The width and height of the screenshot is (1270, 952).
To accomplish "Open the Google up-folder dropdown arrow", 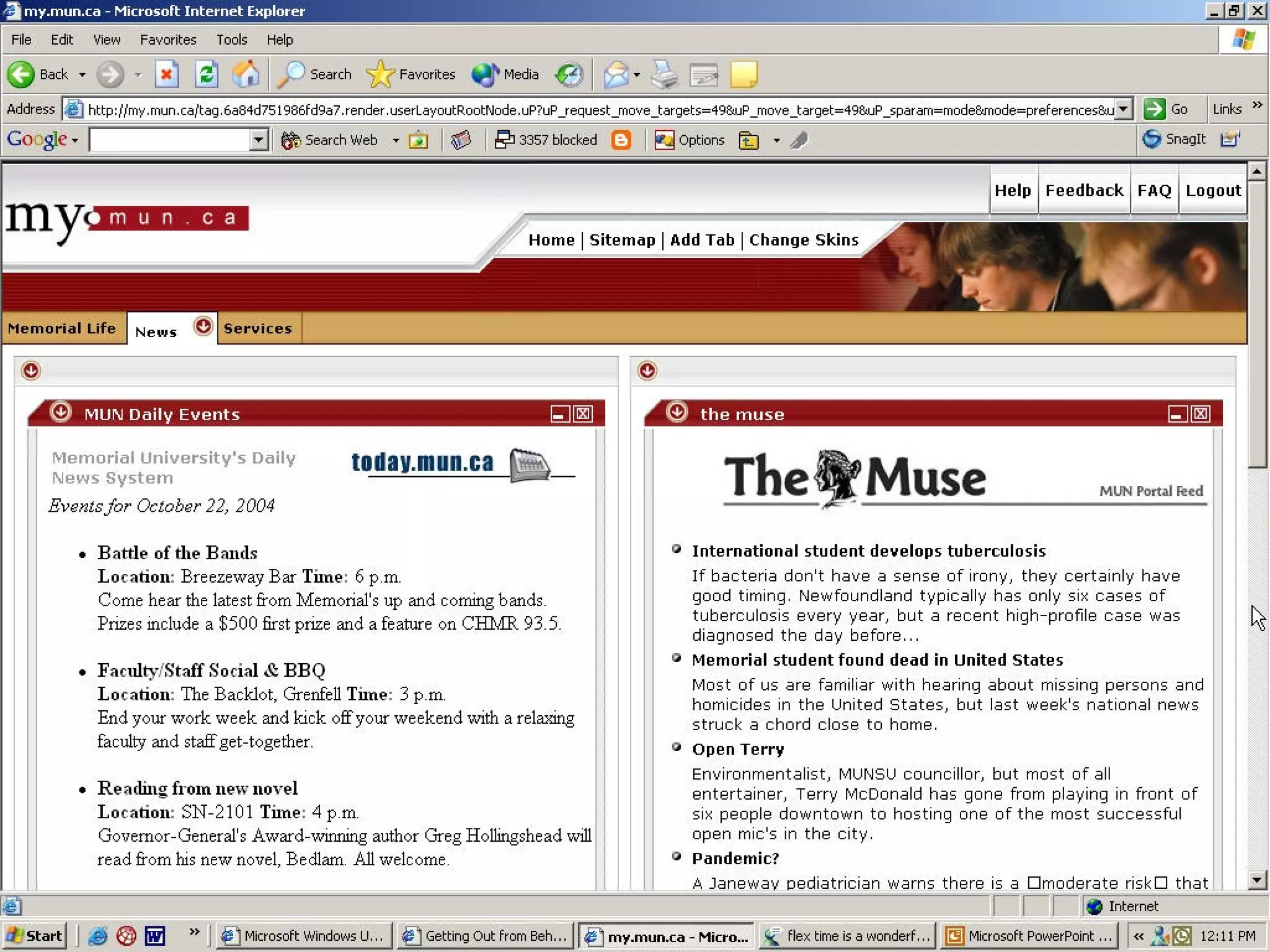I will pyautogui.click(x=776, y=141).
